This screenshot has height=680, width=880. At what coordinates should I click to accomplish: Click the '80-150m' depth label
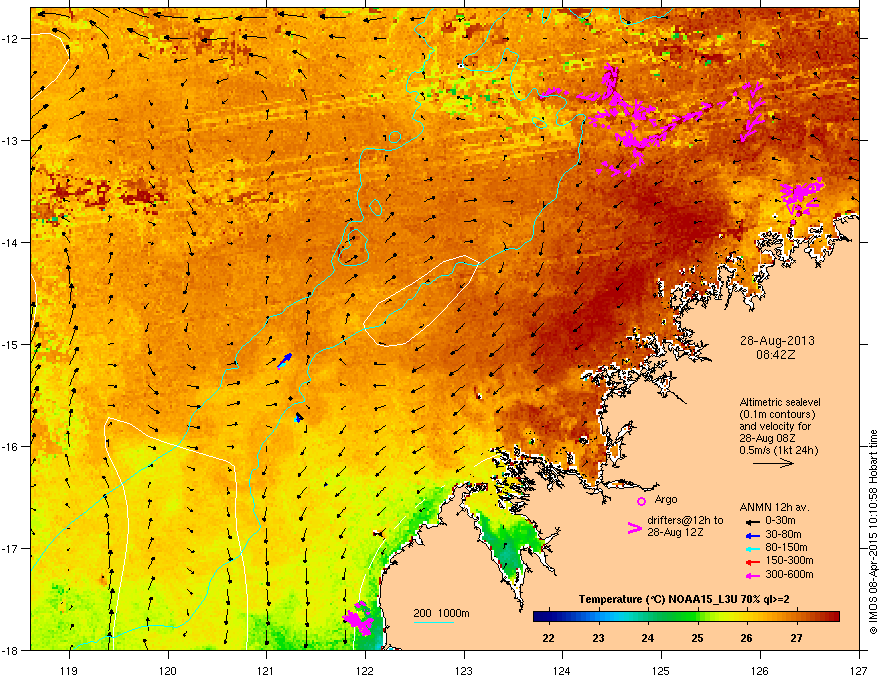point(786,548)
